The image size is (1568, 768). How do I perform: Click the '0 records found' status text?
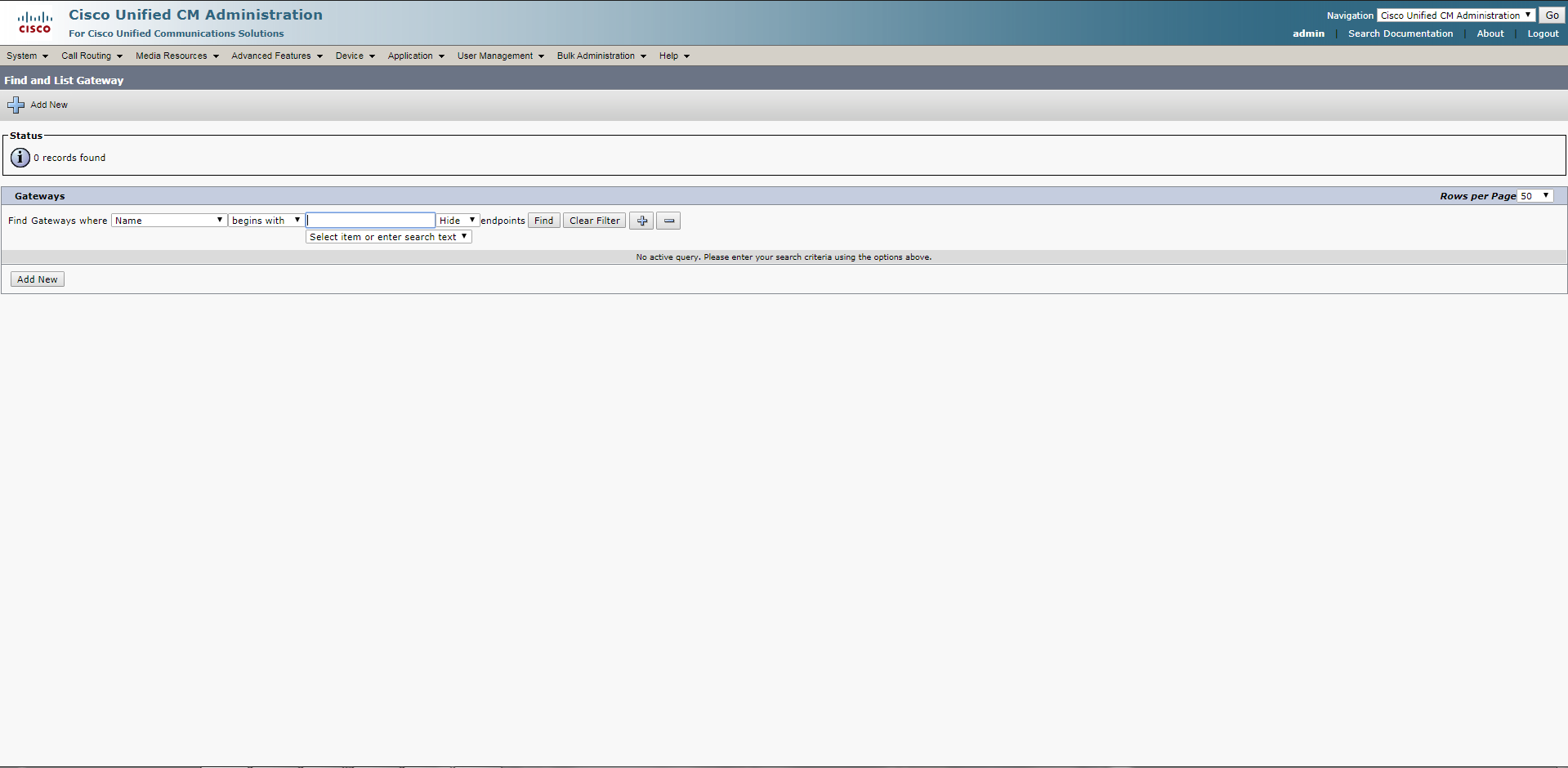pos(69,158)
